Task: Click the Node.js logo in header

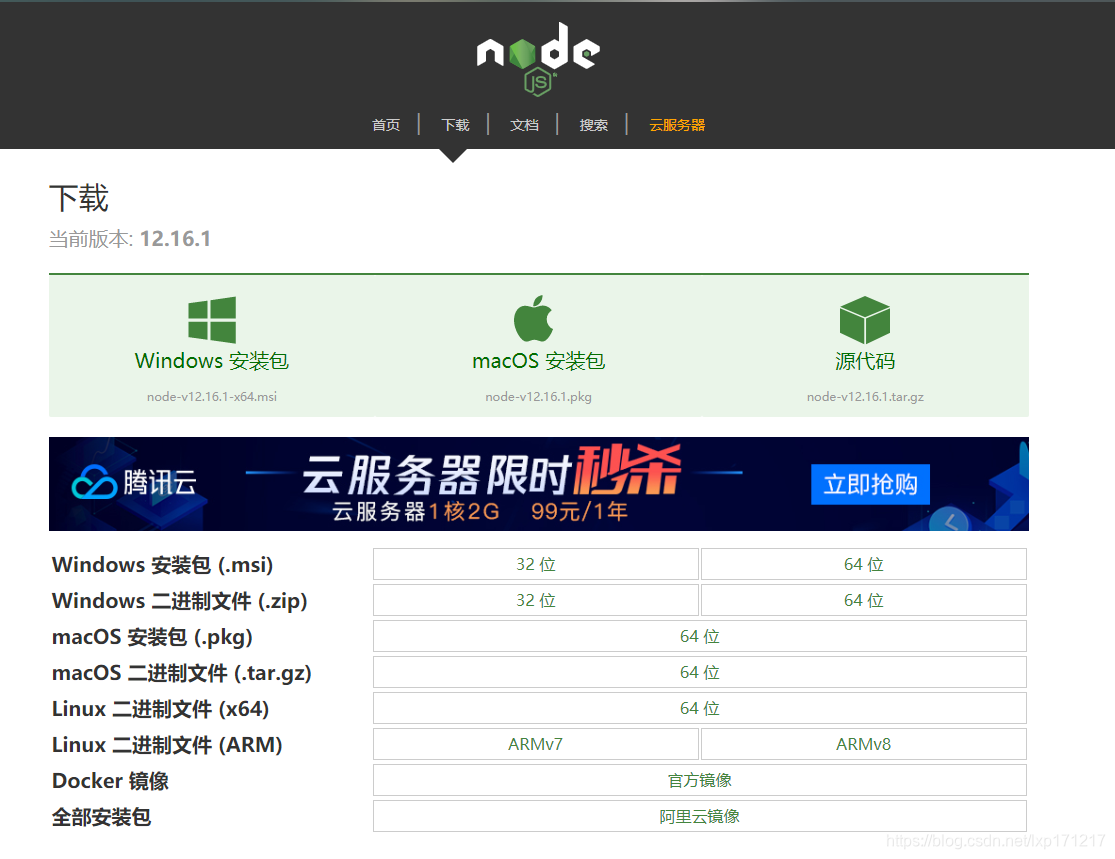Action: (538, 58)
